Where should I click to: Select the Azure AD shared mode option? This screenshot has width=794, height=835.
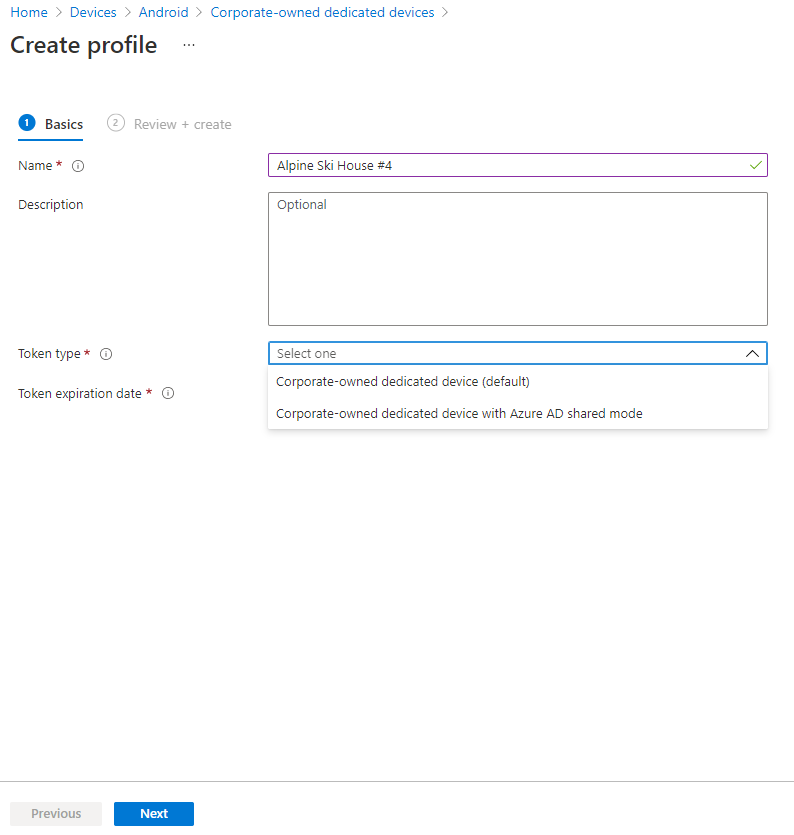pos(460,413)
